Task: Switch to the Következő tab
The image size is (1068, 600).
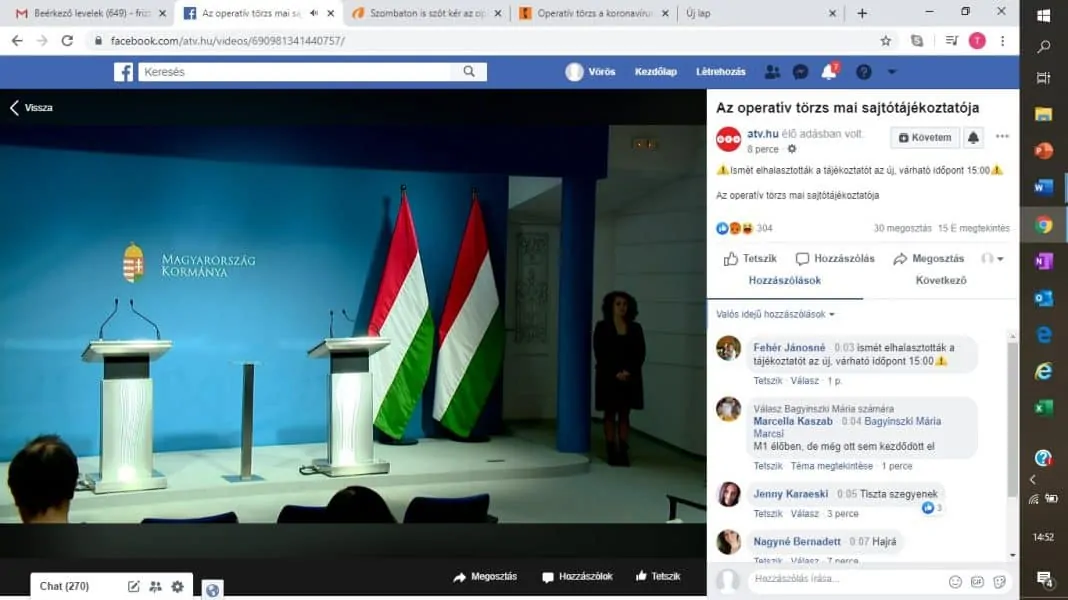Action: (x=941, y=281)
